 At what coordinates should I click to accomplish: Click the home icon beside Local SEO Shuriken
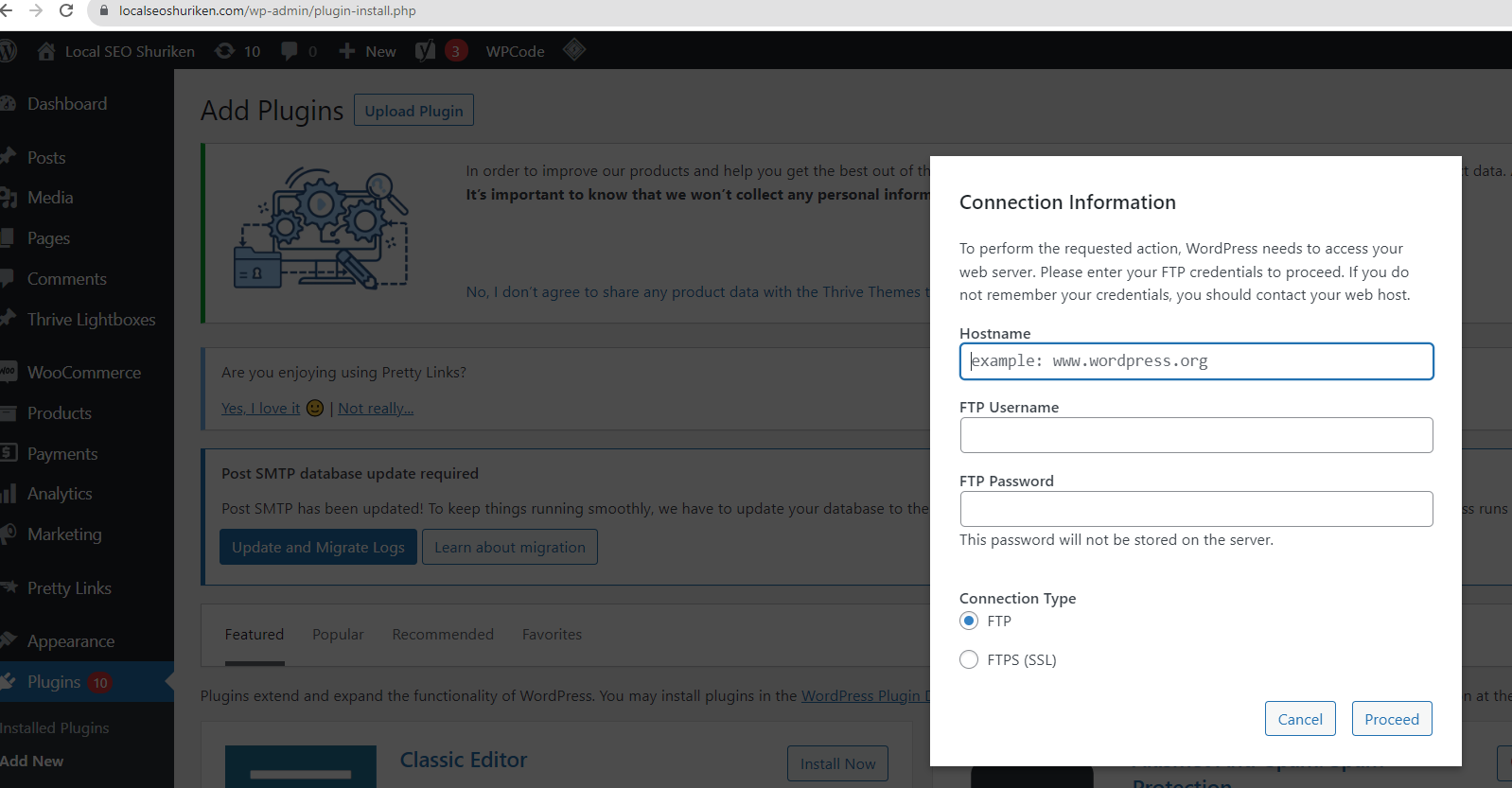coord(46,51)
